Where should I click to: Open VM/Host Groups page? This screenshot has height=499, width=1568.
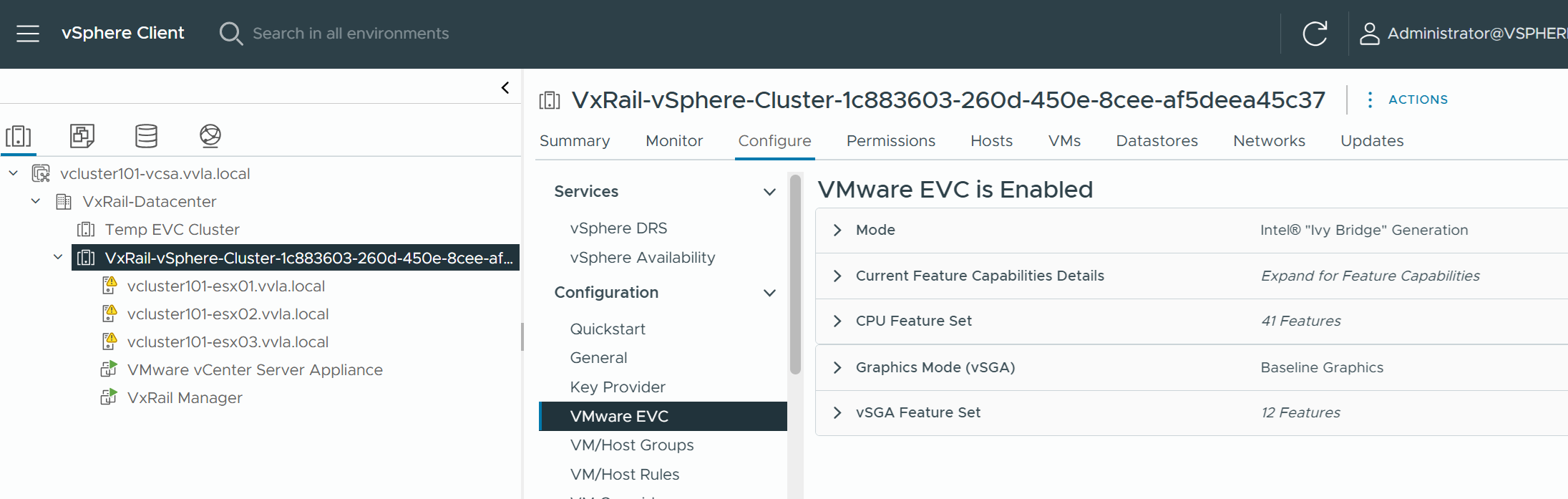coord(632,445)
